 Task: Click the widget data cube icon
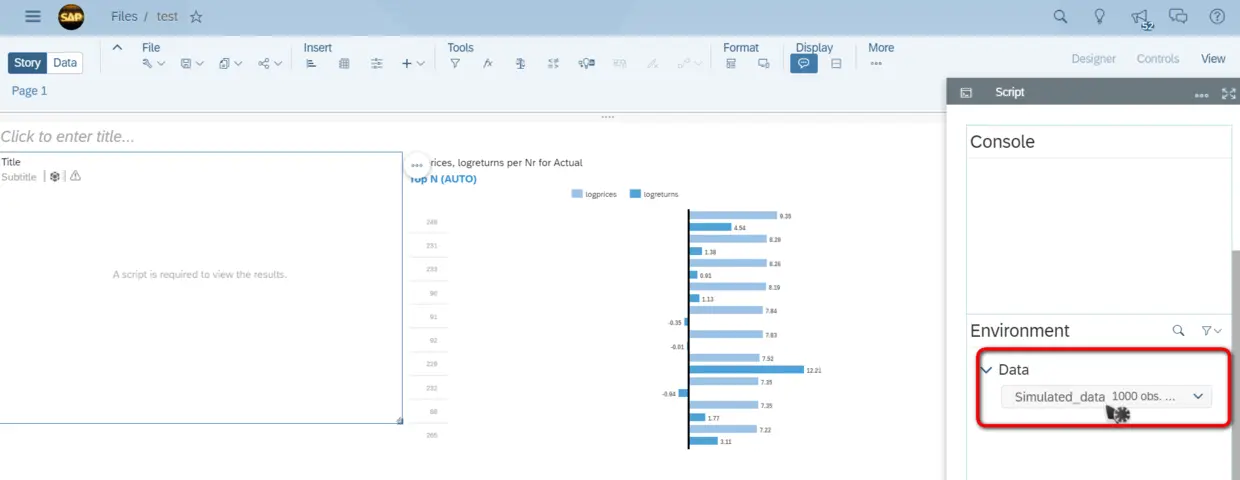coord(55,176)
